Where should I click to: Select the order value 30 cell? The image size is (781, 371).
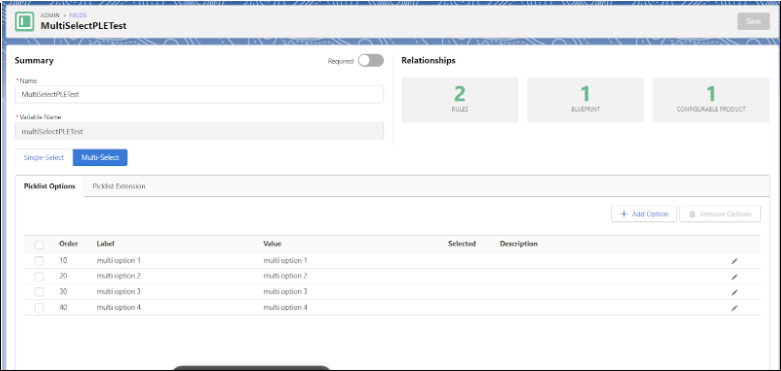[x=63, y=292]
